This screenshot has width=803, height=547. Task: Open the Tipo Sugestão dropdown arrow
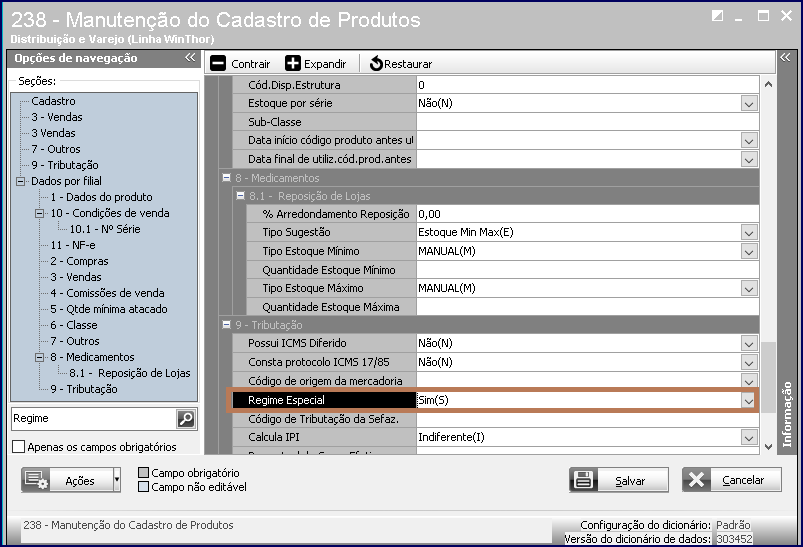tap(749, 233)
